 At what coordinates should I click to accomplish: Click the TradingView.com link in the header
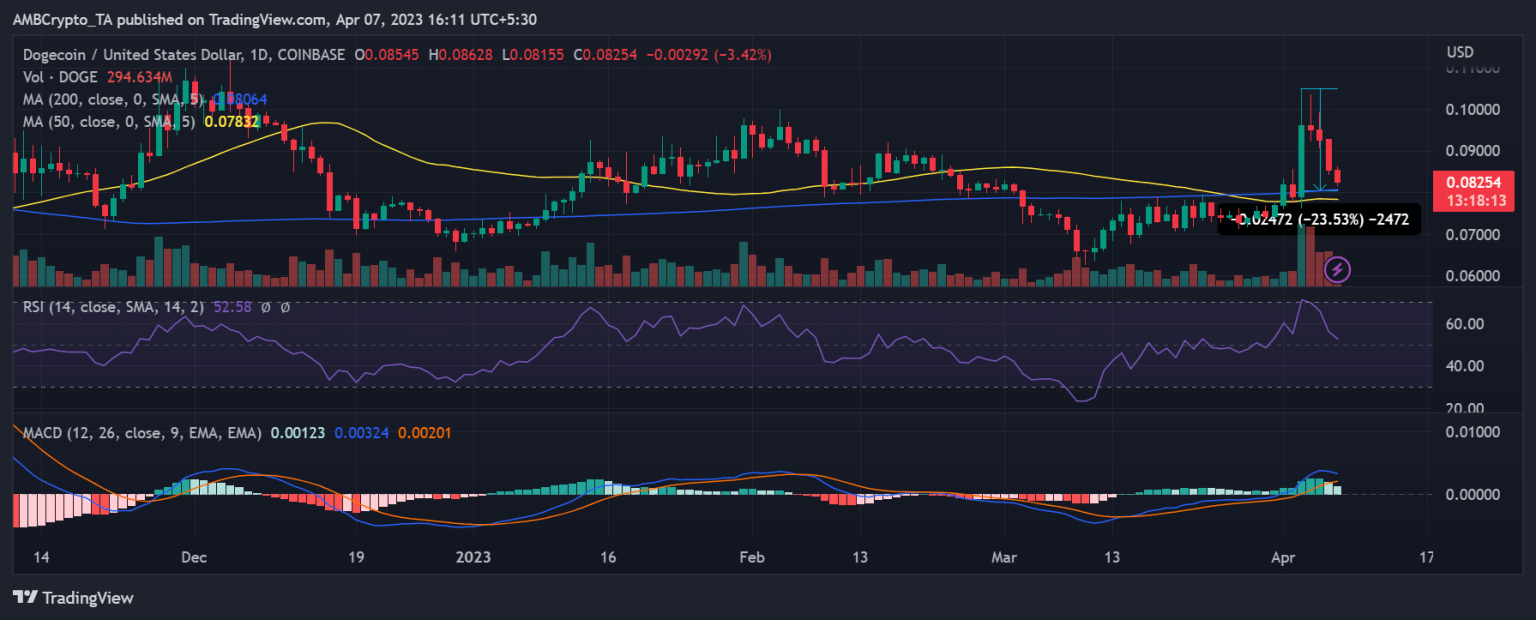click(266, 18)
